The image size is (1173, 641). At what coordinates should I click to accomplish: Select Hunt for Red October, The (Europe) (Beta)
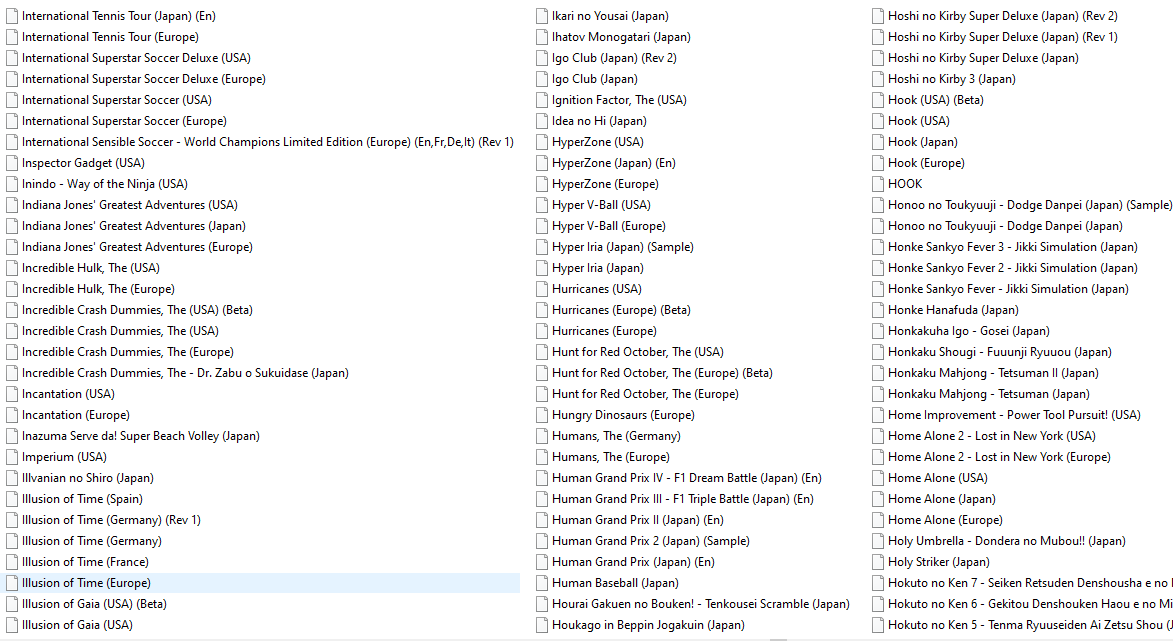[x=663, y=372]
